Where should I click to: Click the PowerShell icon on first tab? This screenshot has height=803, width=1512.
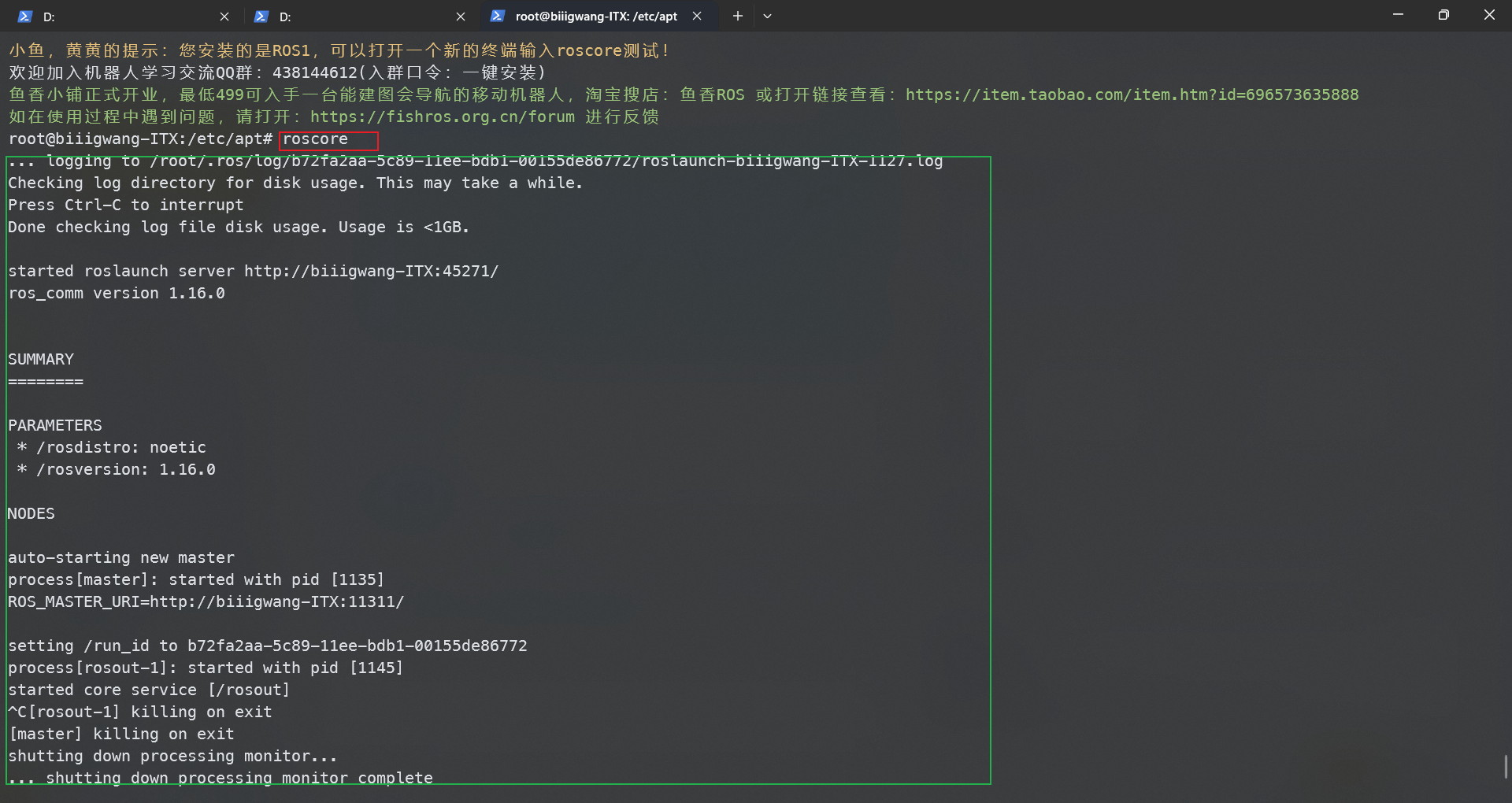25,17
